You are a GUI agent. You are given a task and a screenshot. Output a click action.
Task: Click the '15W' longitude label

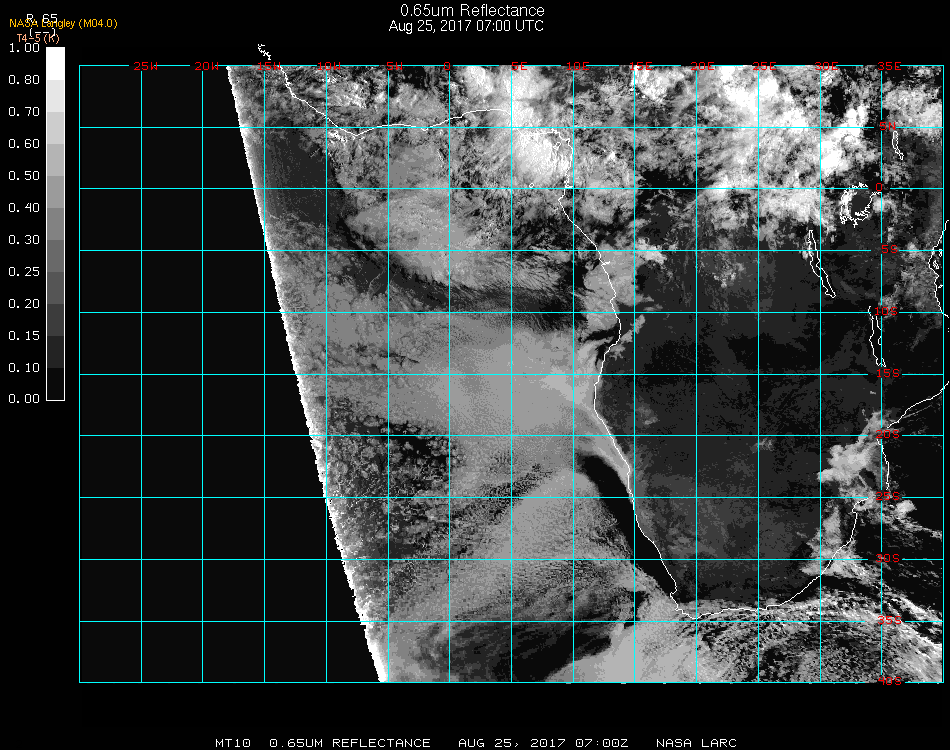tap(268, 66)
